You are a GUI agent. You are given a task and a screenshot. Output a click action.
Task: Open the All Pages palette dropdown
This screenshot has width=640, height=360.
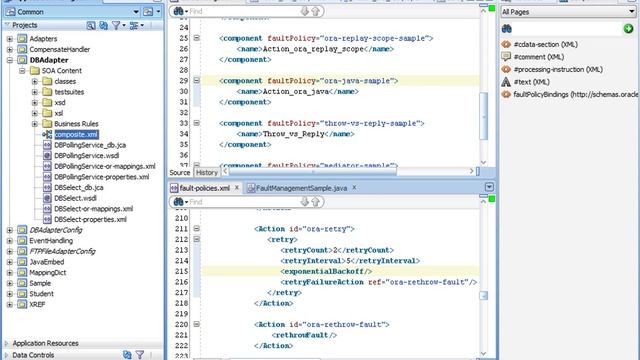pos(569,12)
